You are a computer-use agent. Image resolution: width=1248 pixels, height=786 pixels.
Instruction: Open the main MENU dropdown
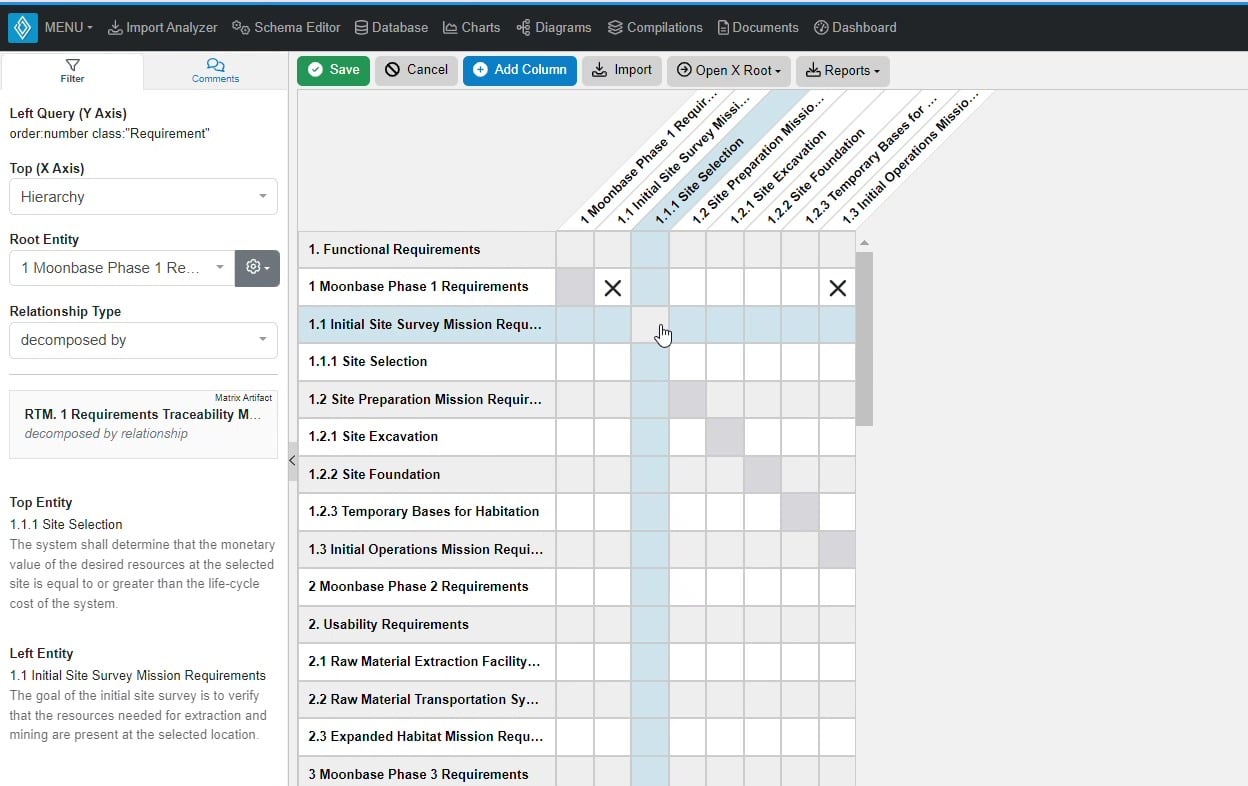68,28
